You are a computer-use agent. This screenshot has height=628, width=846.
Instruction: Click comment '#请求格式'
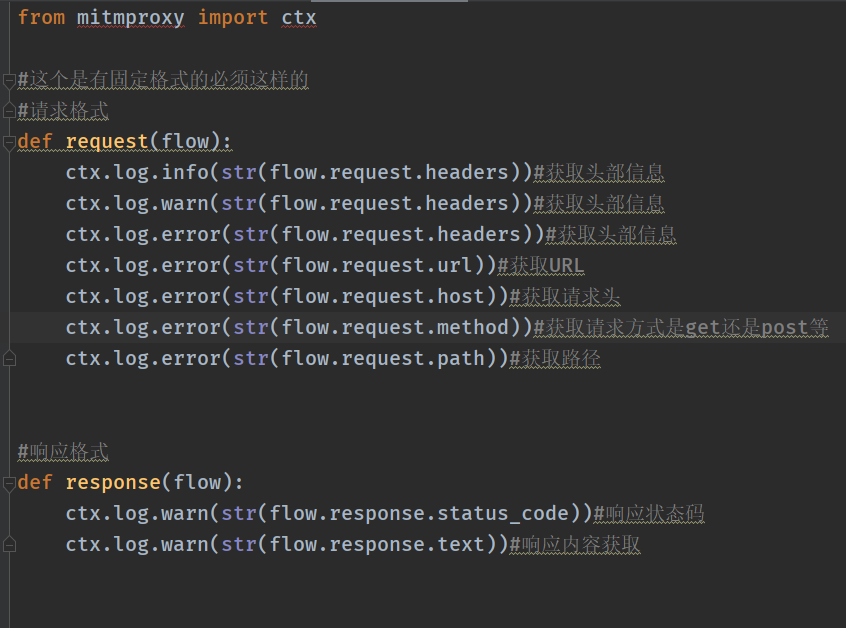[x=63, y=111]
